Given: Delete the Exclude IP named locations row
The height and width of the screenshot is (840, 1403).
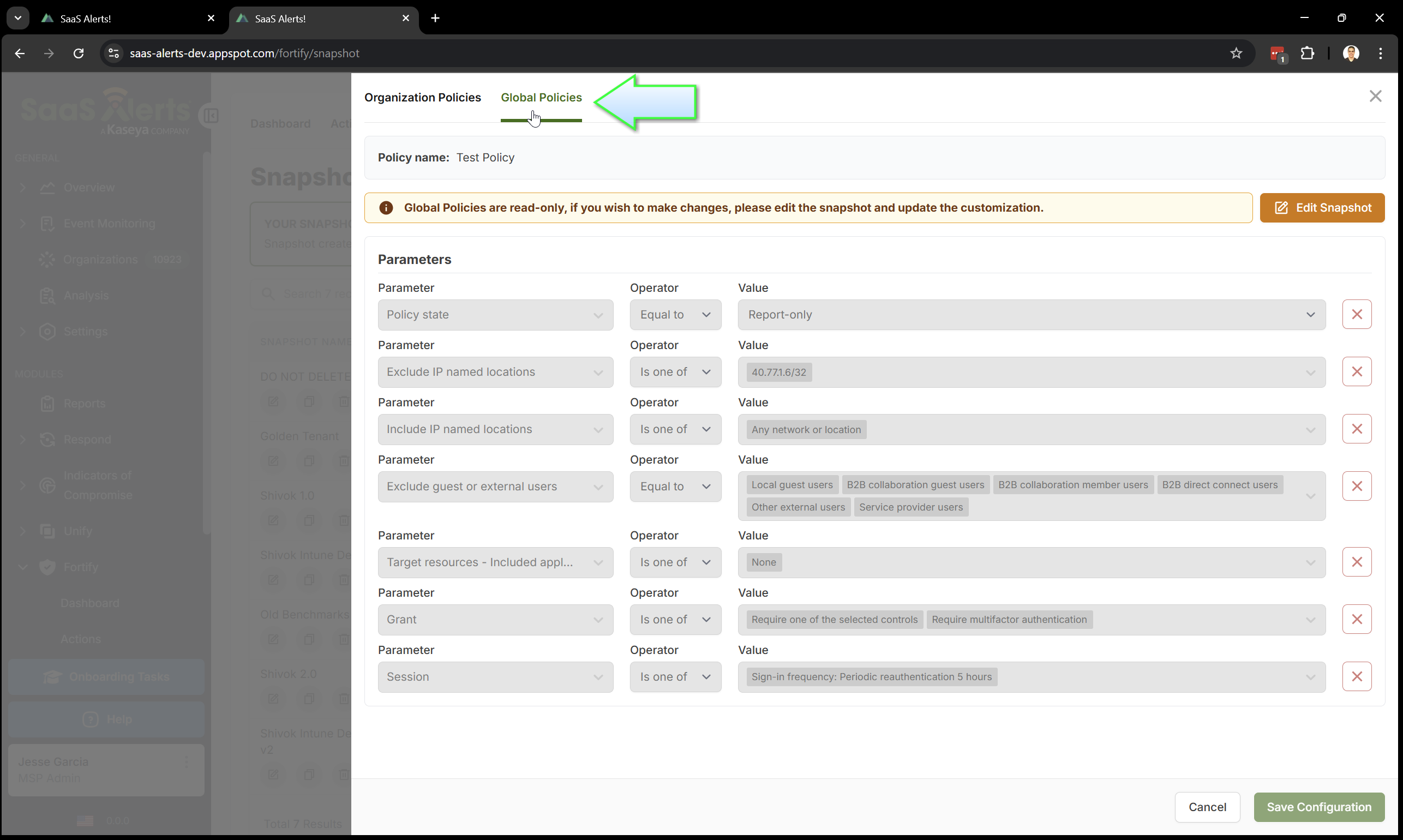Looking at the screenshot, I should coord(1357,371).
